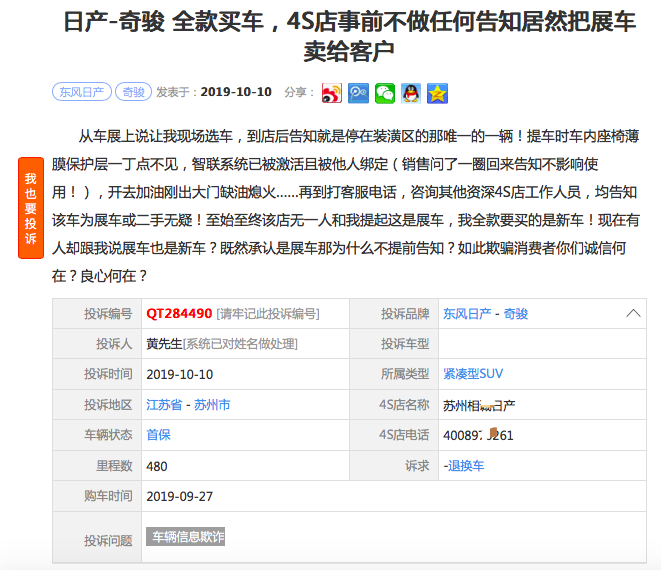Collapse the complaint details with chevron arrow
This screenshot has height=570, width=661.
633,314
